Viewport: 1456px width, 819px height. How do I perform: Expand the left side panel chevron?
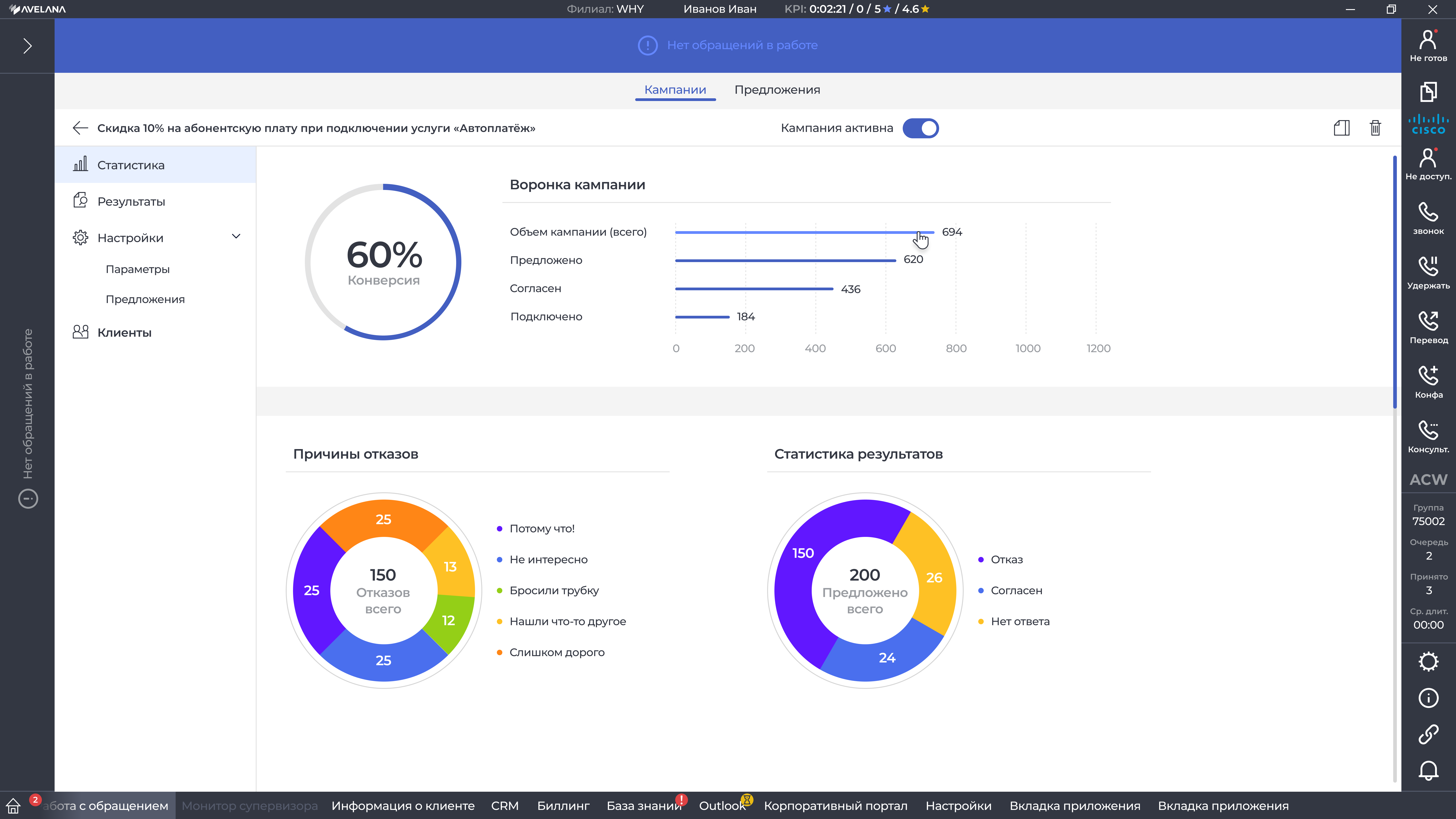(x=27, y=46)
